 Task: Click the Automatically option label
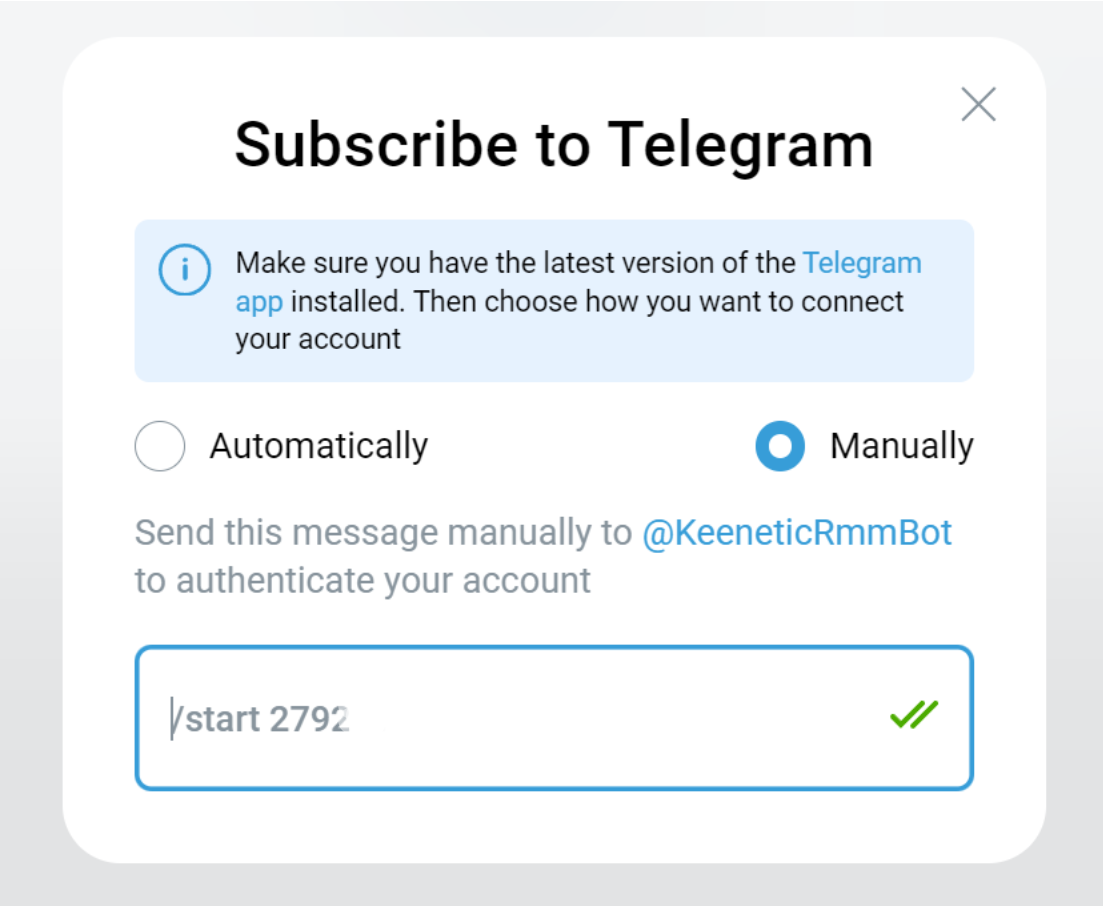[x=318, y=446]
